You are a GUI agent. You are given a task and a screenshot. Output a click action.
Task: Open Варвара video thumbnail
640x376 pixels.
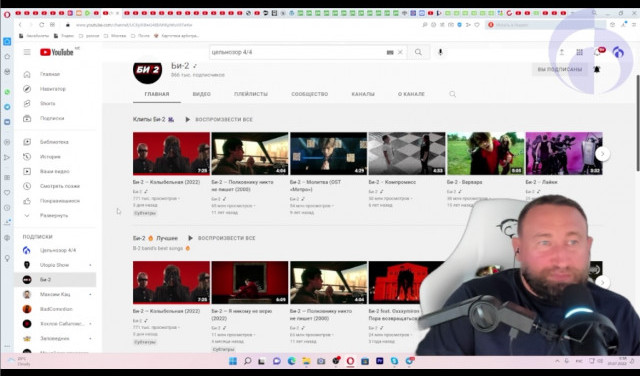click(485, 154)
